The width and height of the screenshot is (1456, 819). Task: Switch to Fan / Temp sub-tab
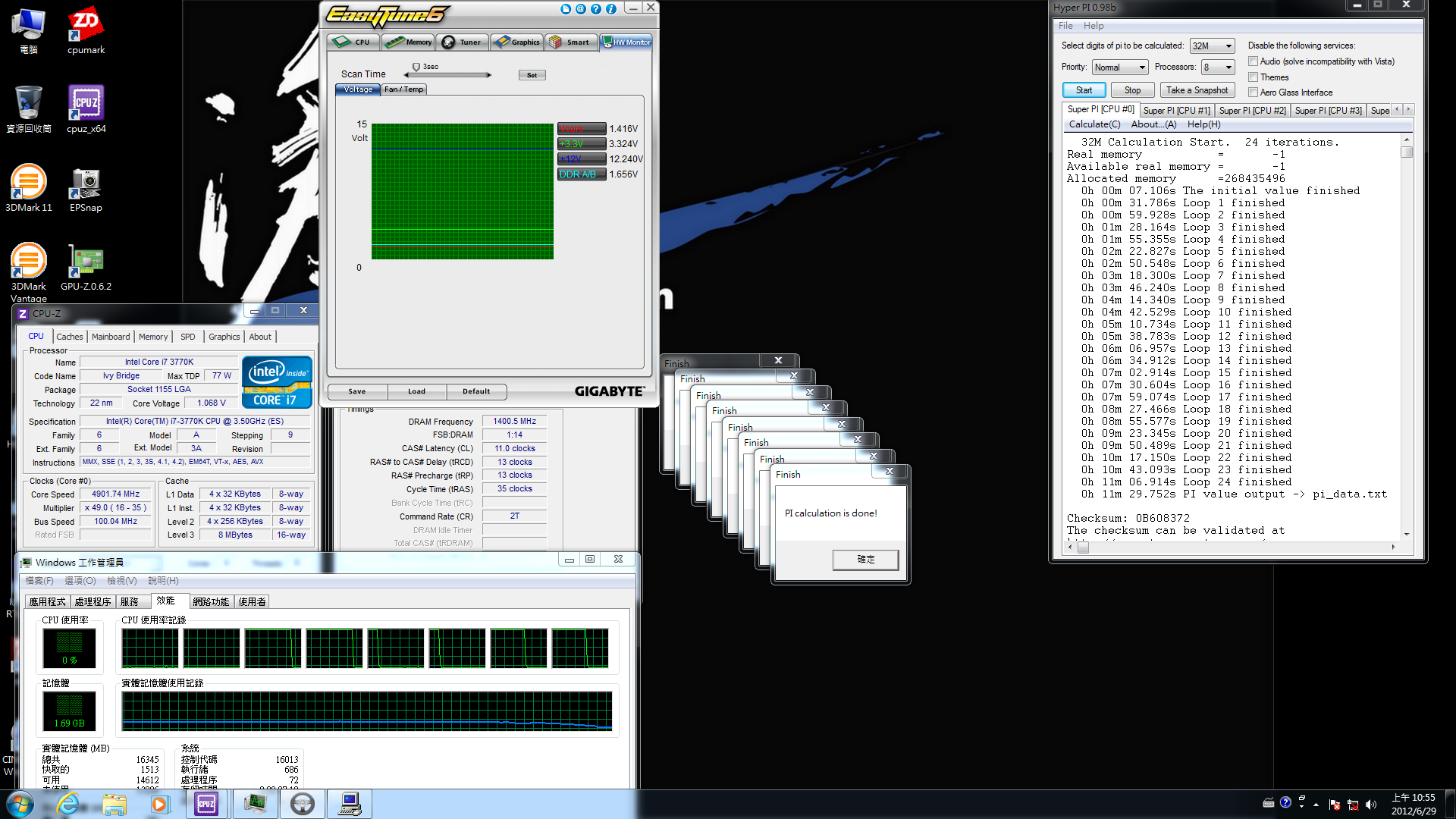pyautogui.click(x=404, y=89)
